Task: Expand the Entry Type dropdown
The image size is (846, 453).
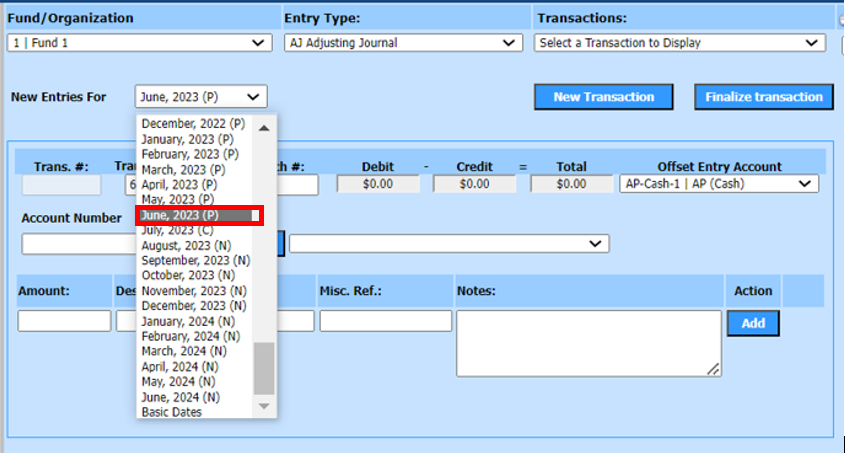Action: [x=402, y=43]
